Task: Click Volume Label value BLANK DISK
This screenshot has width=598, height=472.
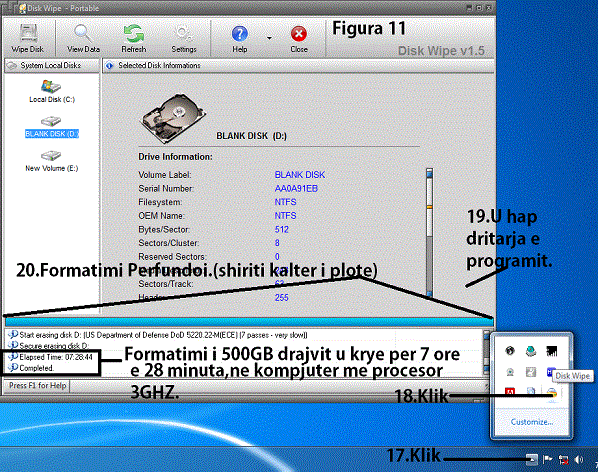Action: point(300,175)
